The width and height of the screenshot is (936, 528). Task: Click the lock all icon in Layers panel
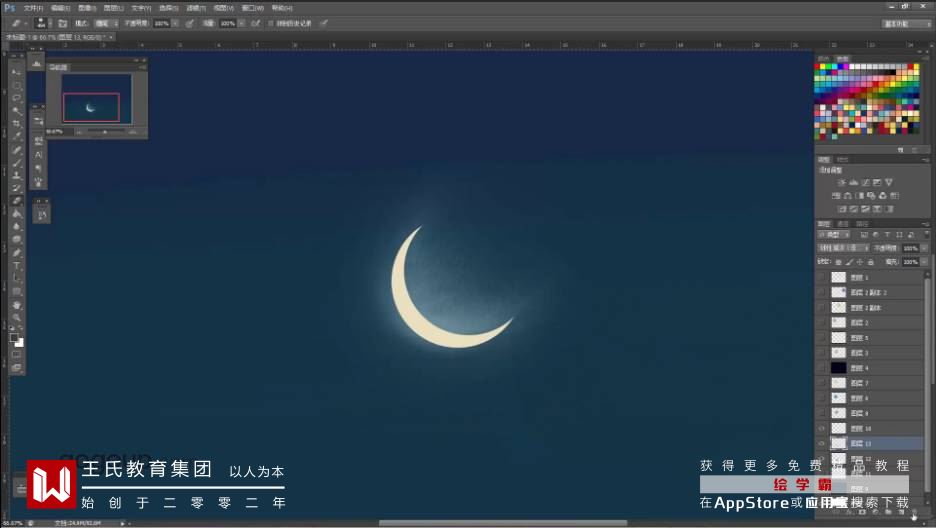coord(871,262)
